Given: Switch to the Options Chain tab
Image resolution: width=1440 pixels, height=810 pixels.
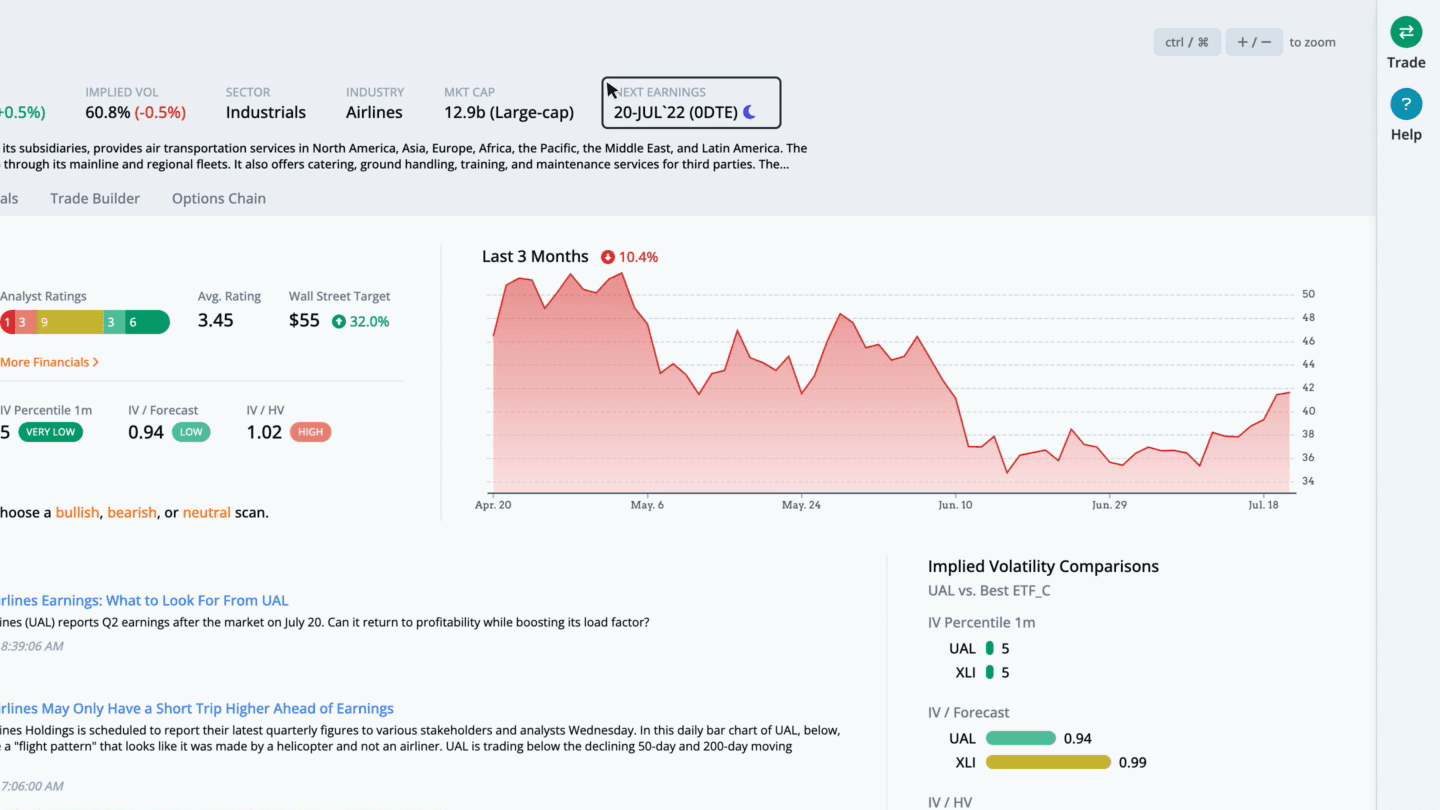Looking at the screenshot, I should (x=219, y=198).
